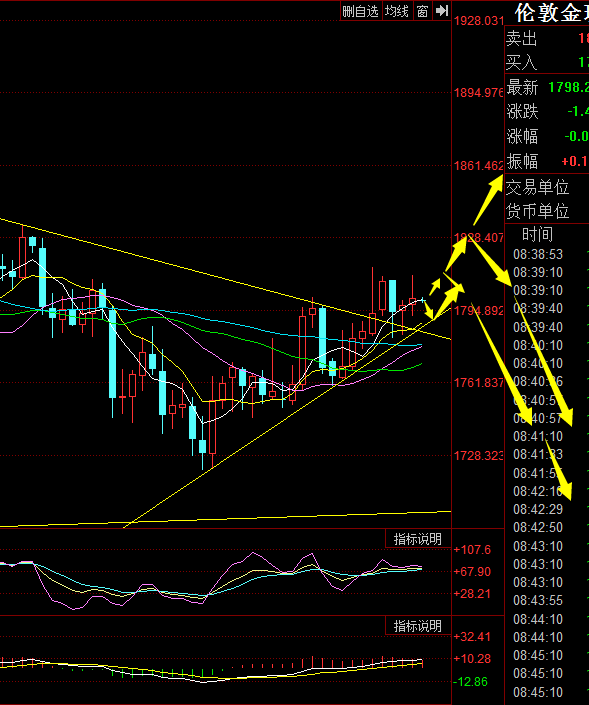The height and width of the screenshot is (705, 589).
Task: Click the 货币单位 label
Action: pos(538,211)
